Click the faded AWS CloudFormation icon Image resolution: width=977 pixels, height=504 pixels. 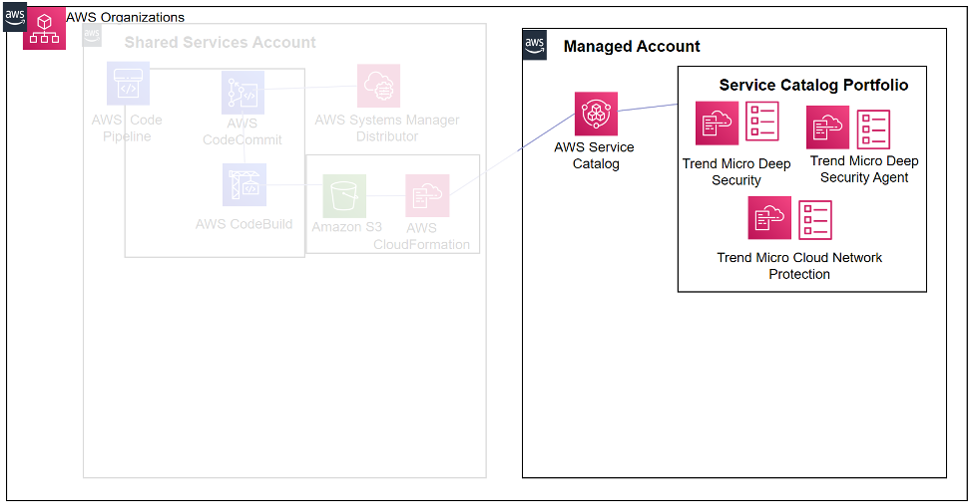tap(427, 196)
